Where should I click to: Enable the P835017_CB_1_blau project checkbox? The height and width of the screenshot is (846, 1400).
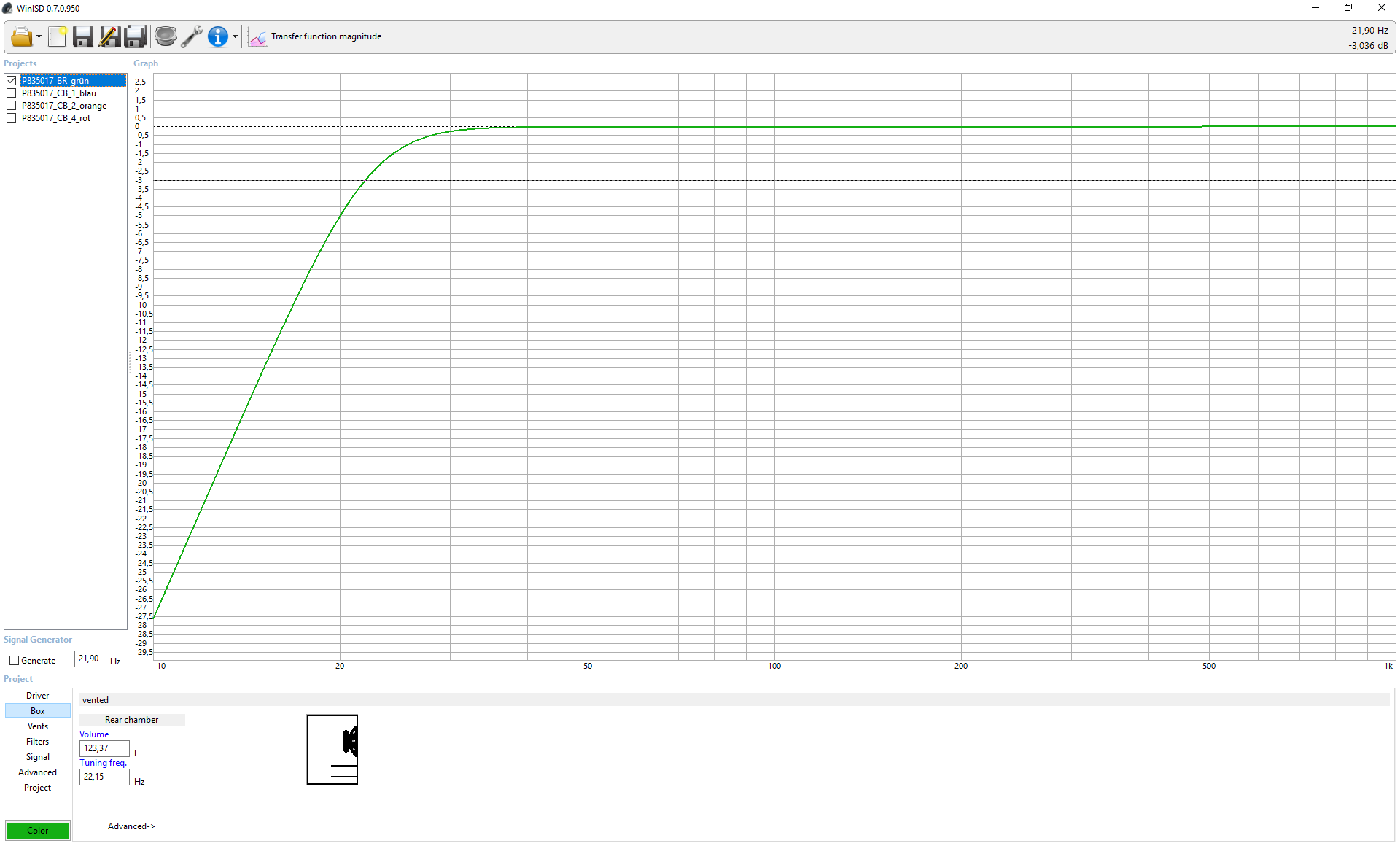point(12,93)
